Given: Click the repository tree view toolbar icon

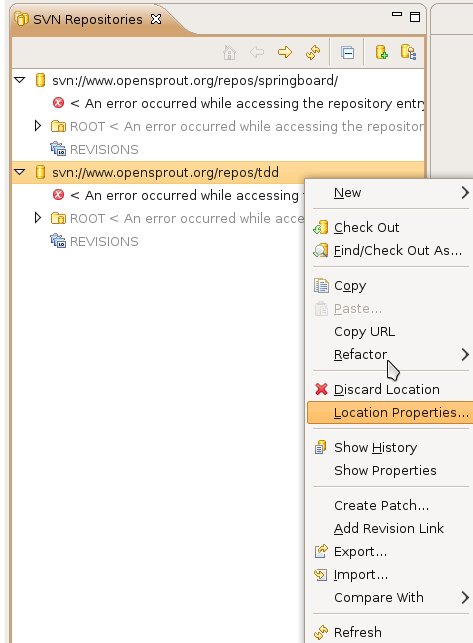Looking at the screenshot, I should point(409,52).
